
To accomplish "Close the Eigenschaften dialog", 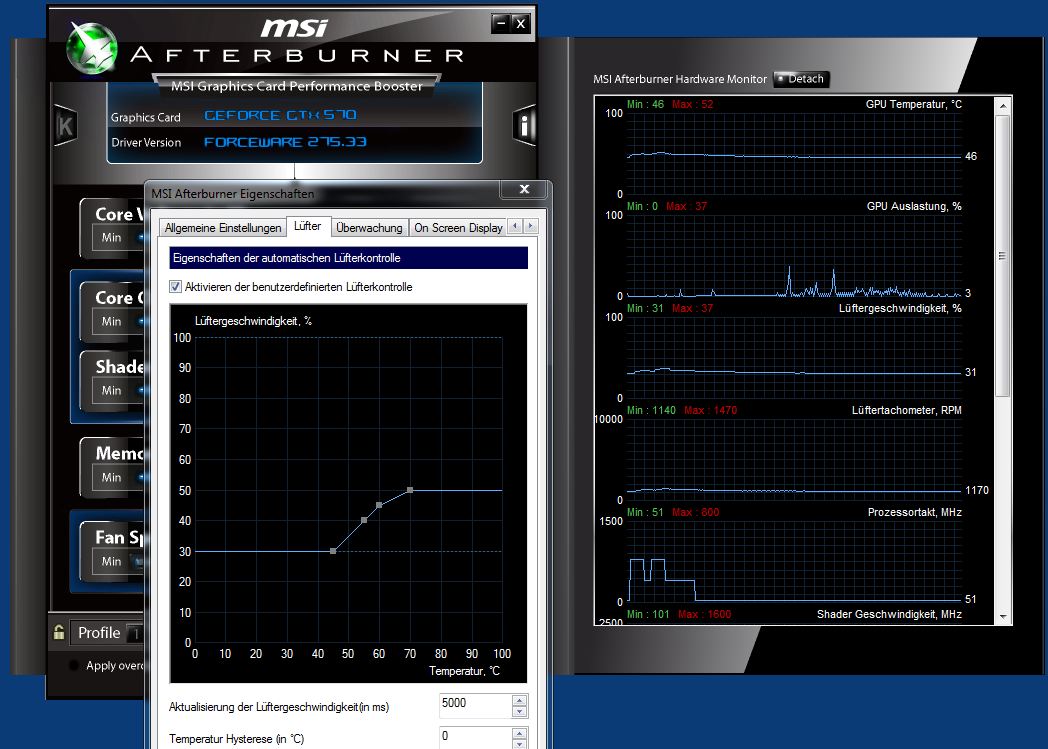I will (x=525, y=189).
